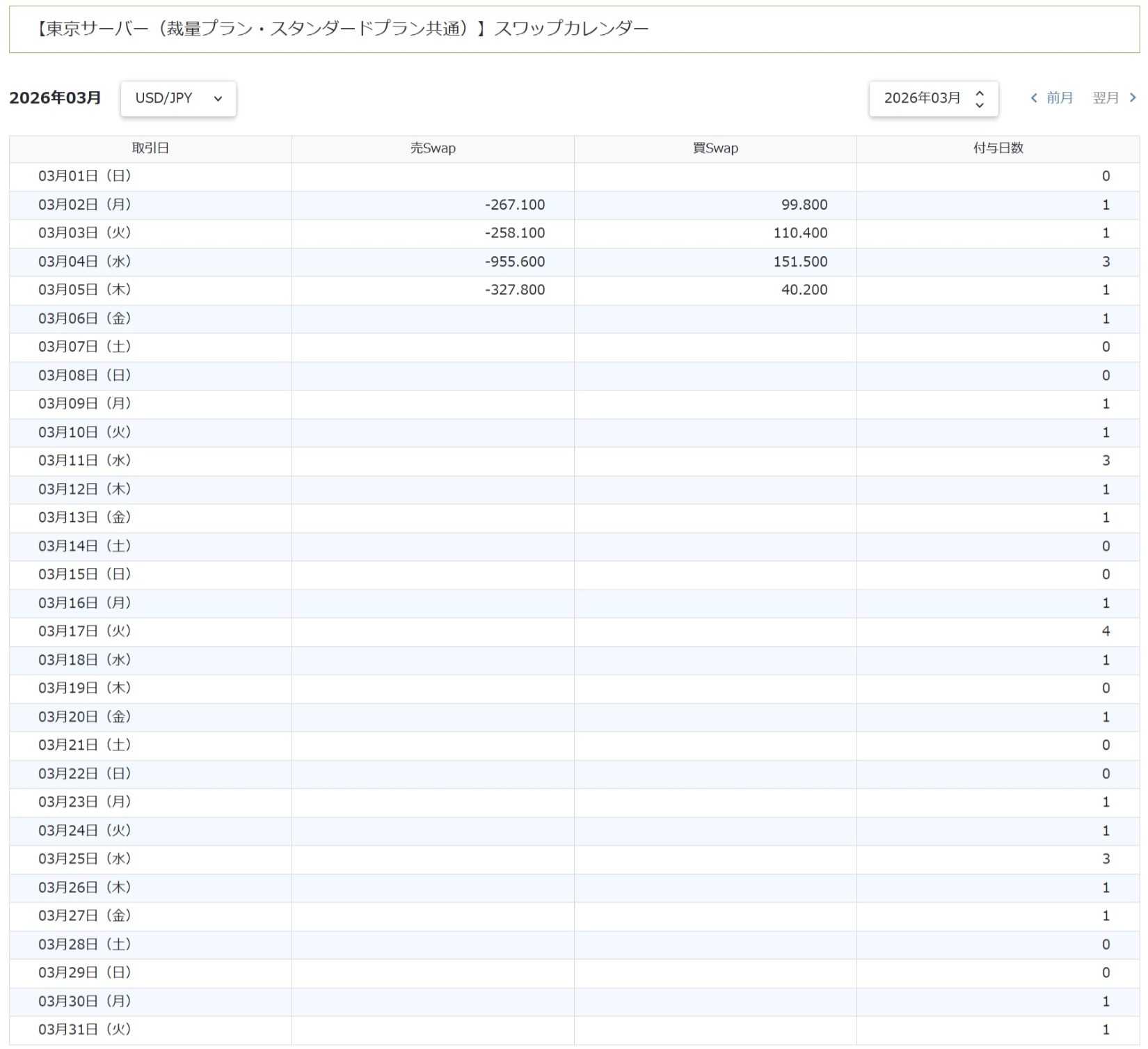Select the 03月06日（金） row date
Viewport: 1148px width, 1049px height.
[85, 319]
